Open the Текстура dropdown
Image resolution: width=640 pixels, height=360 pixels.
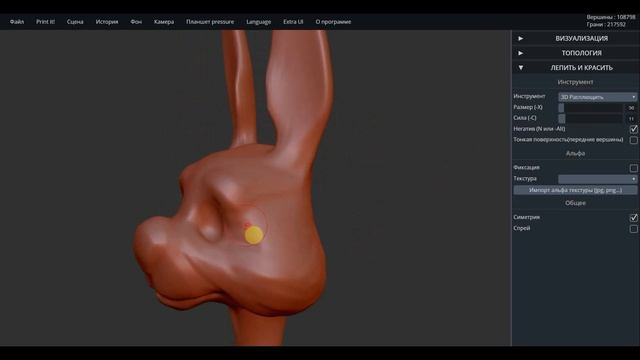tap(597, 179)
